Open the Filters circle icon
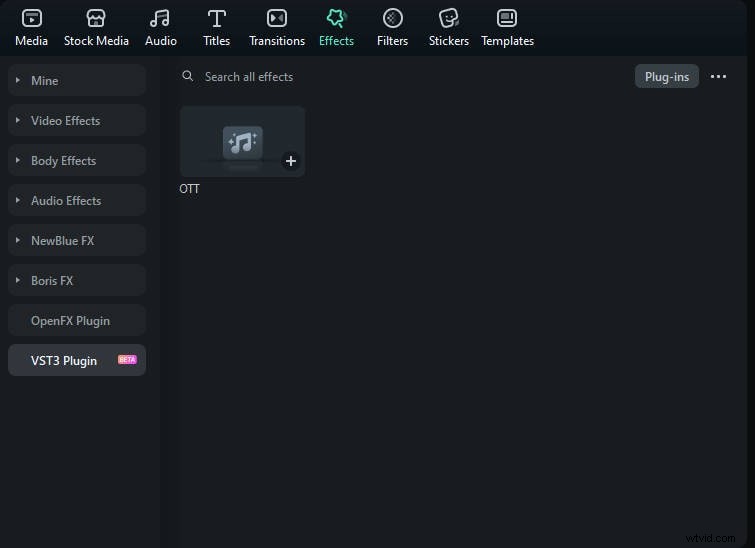Viewport: 755px width, 548px height. tap(392, 18)
